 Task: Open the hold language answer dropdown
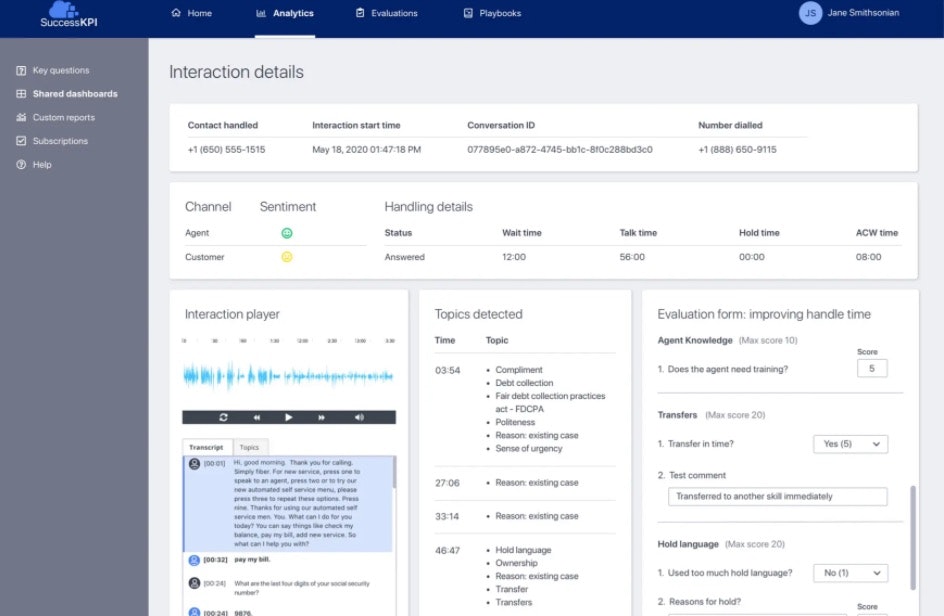pyautogui.click(x=850, y=572)
